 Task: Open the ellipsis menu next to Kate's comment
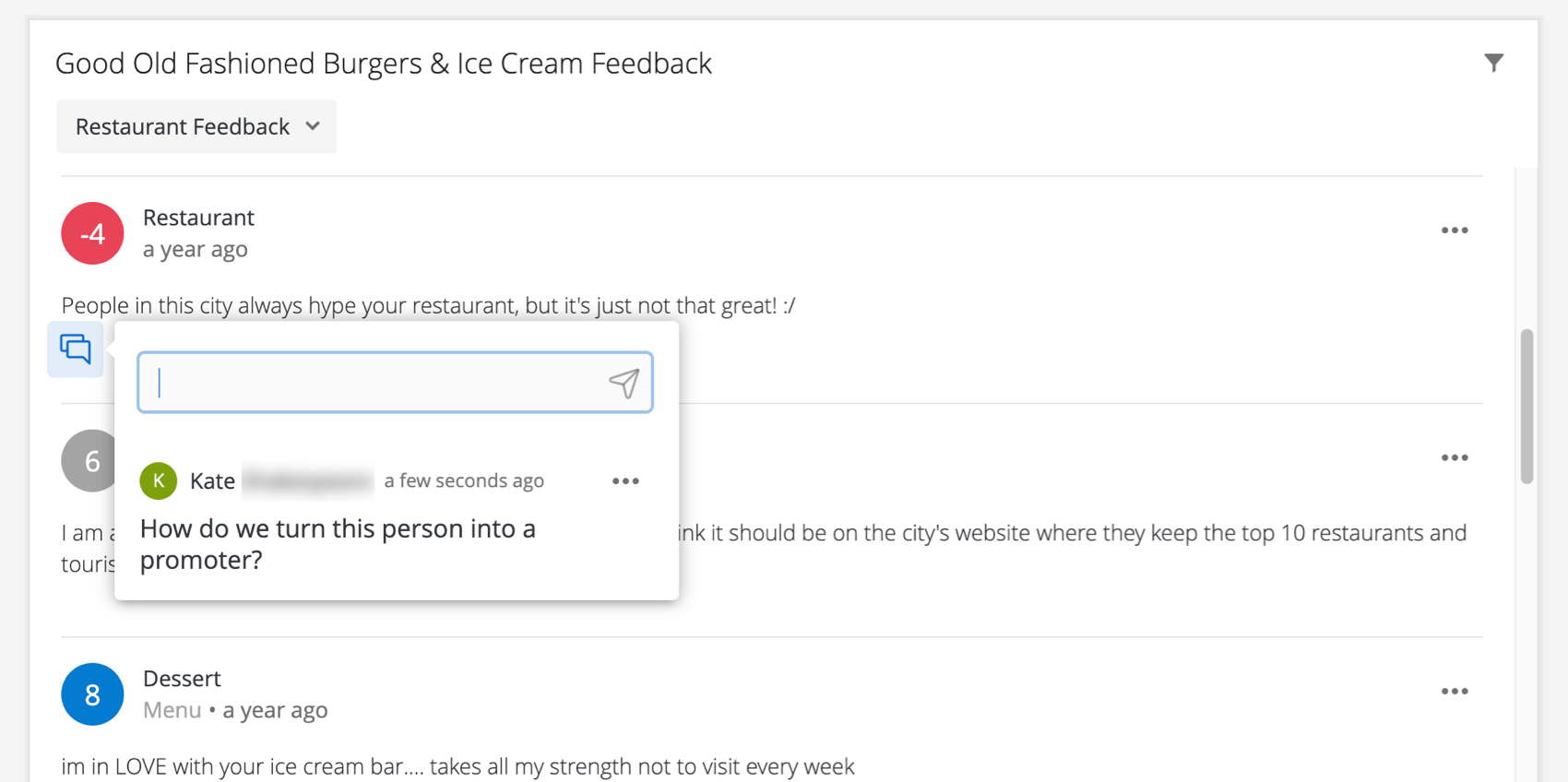coord(625,480)
